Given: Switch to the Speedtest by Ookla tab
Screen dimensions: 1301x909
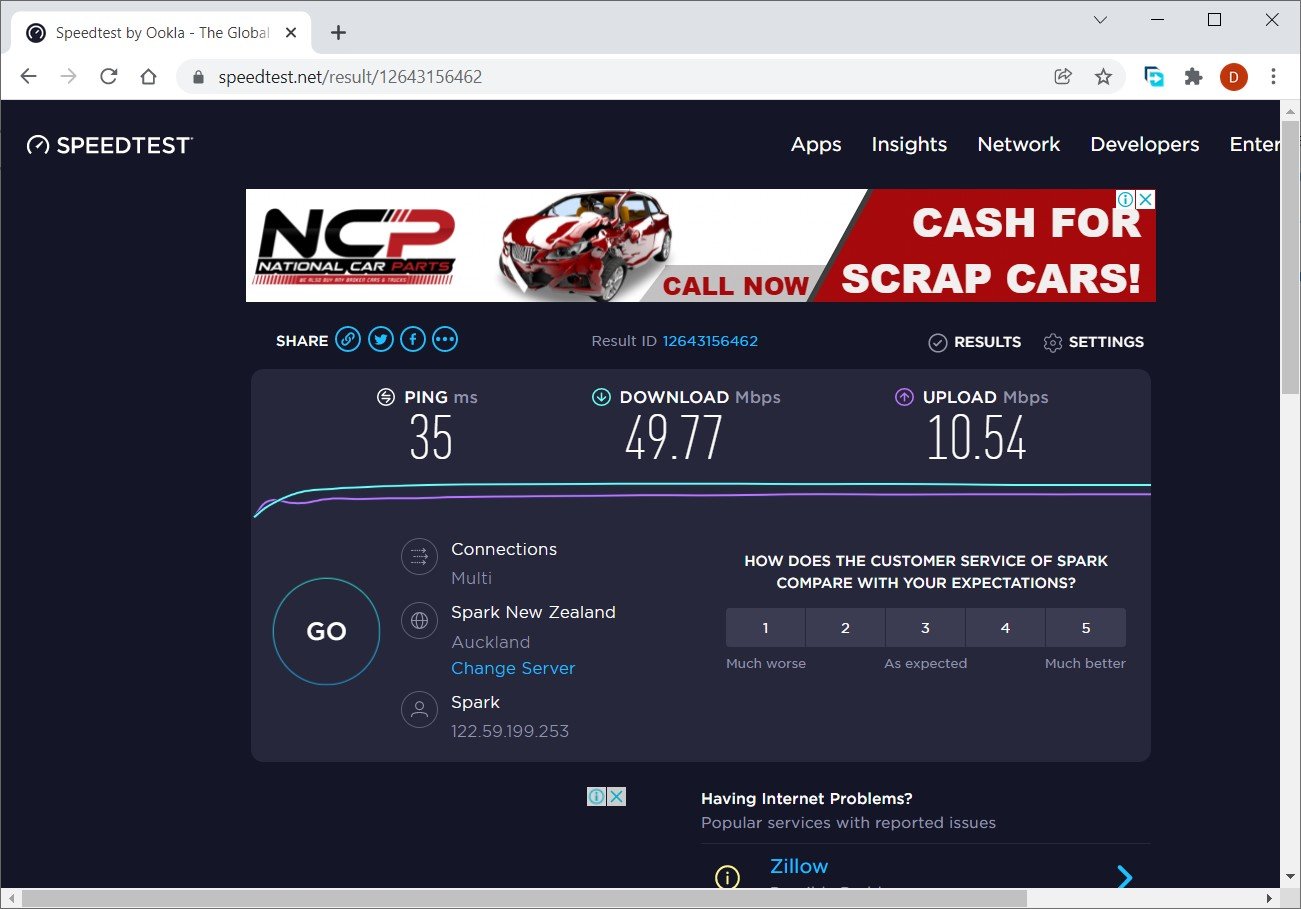Looking at the screenshot, I should (160, 33).
